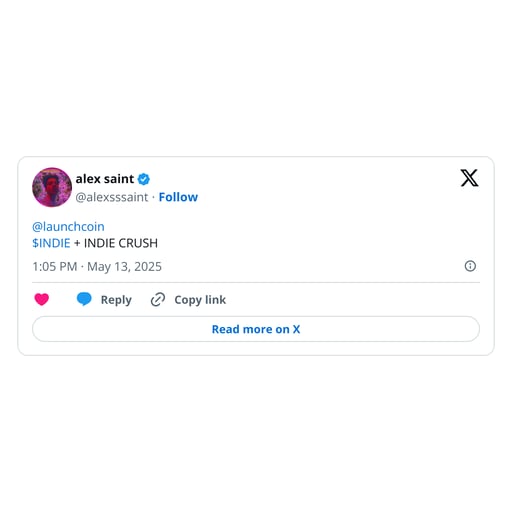Click the blue reply speech bubble icon
This screenshot has width=512, height=512.
coord(84,299)
